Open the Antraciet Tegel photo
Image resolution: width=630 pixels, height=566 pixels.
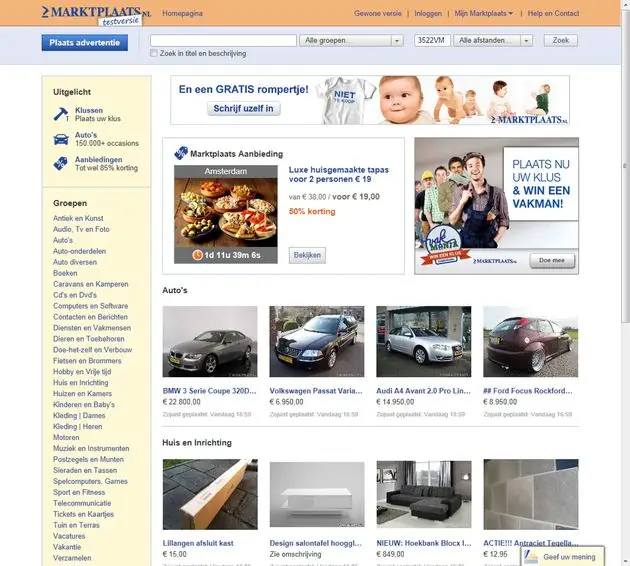(x=531, y=494)
